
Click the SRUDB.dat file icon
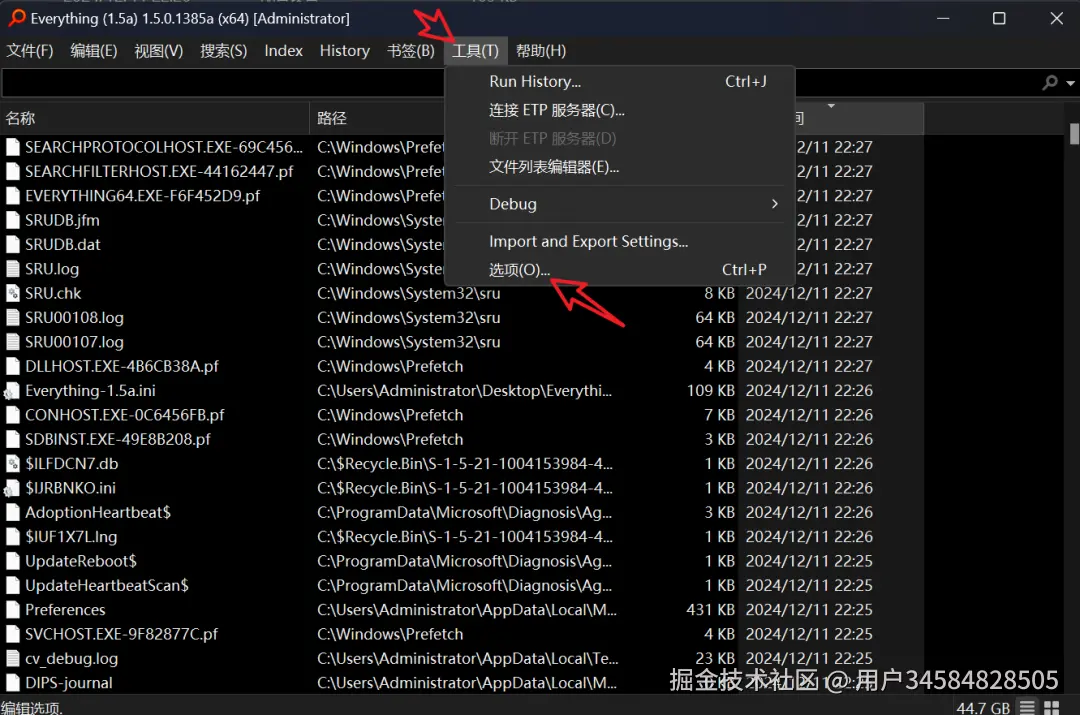(12, 245)
